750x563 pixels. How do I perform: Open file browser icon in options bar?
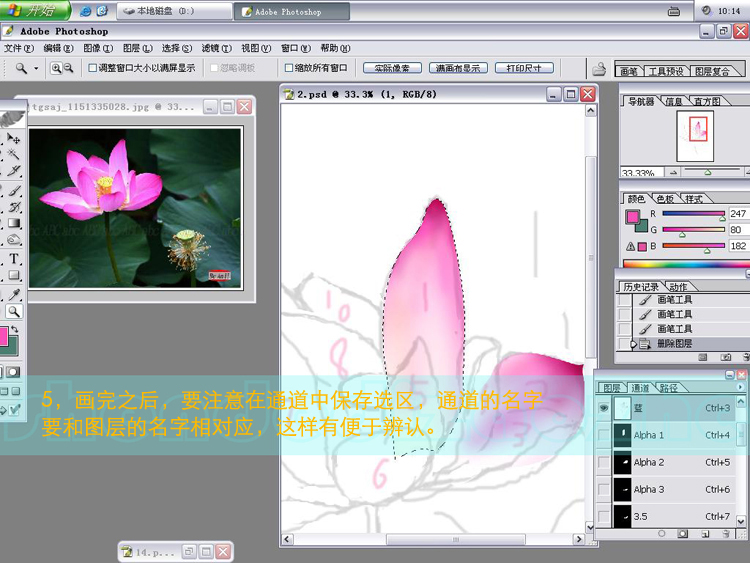(599, 69)
